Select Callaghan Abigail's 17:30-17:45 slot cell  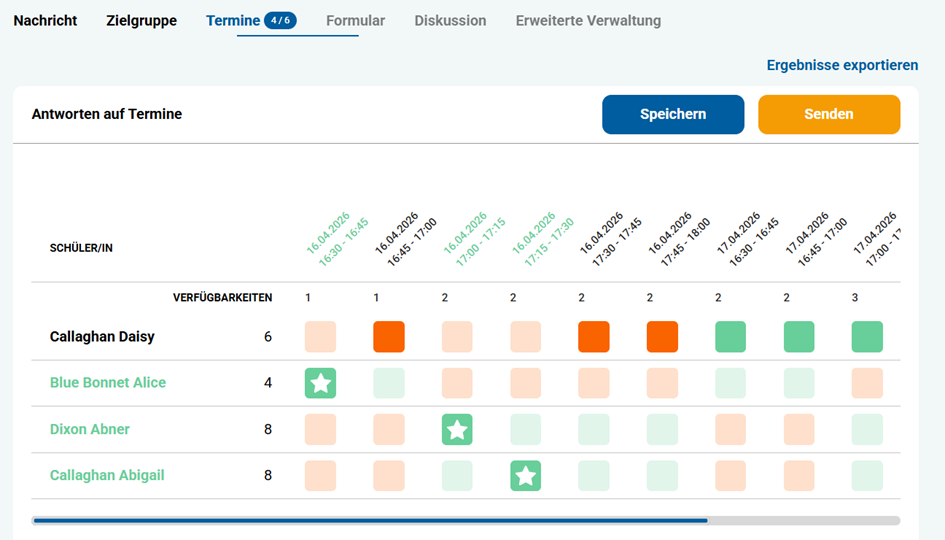tap(594, 476)
